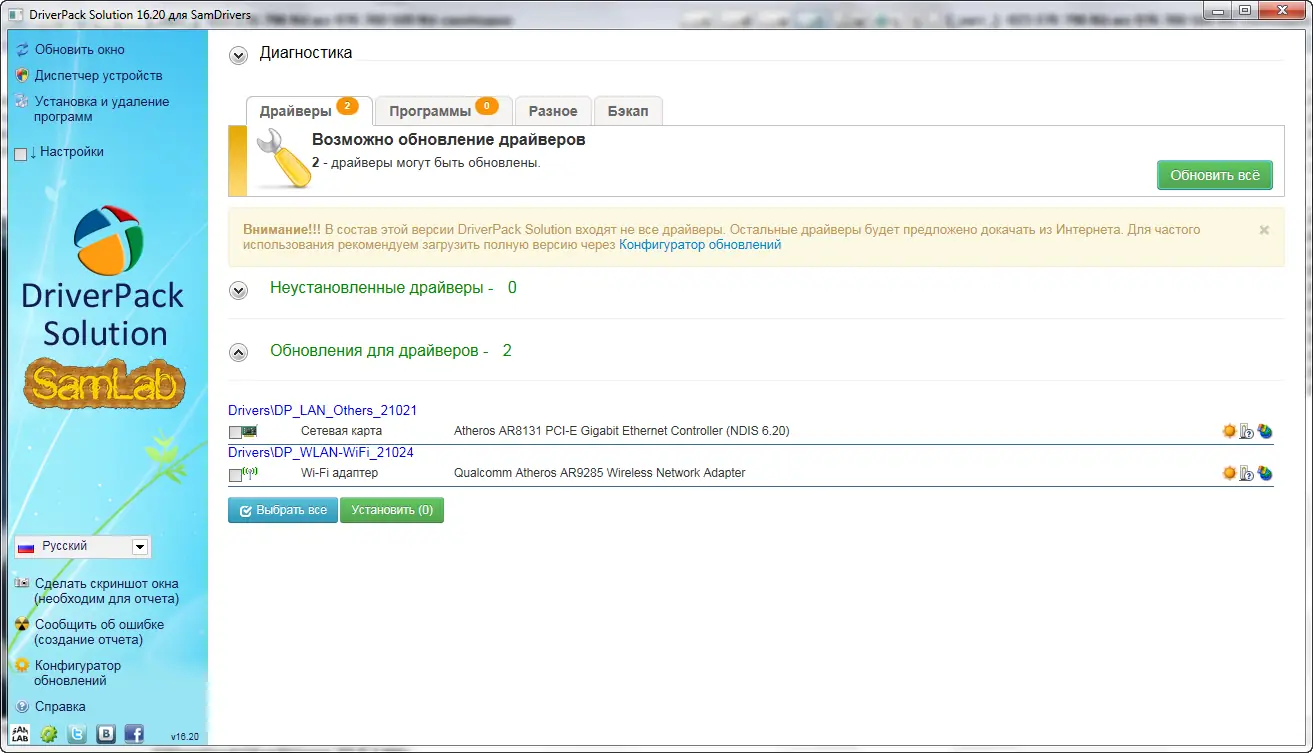
Task: Check the Atheros AR8131 Ethernet driver checkbox
Action: click(235, 433)
